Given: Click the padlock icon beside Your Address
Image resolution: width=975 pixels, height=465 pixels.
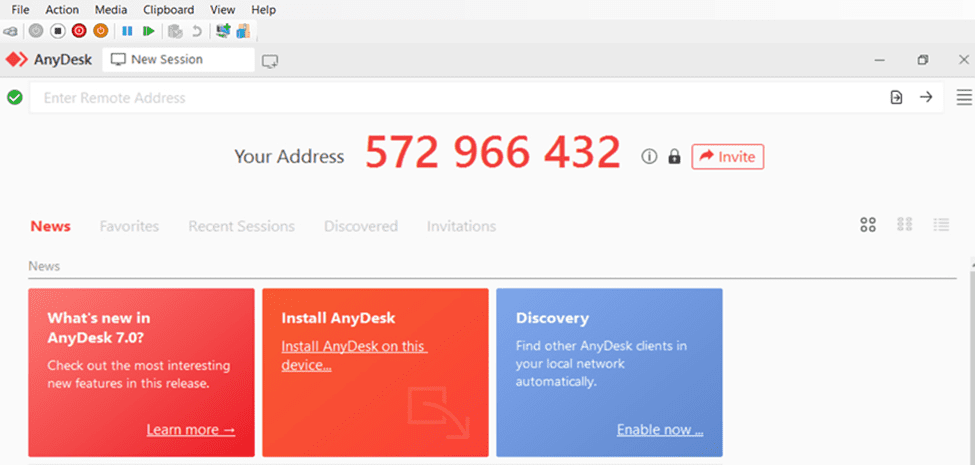Looking at the screenshot, I should pos(674,157).
